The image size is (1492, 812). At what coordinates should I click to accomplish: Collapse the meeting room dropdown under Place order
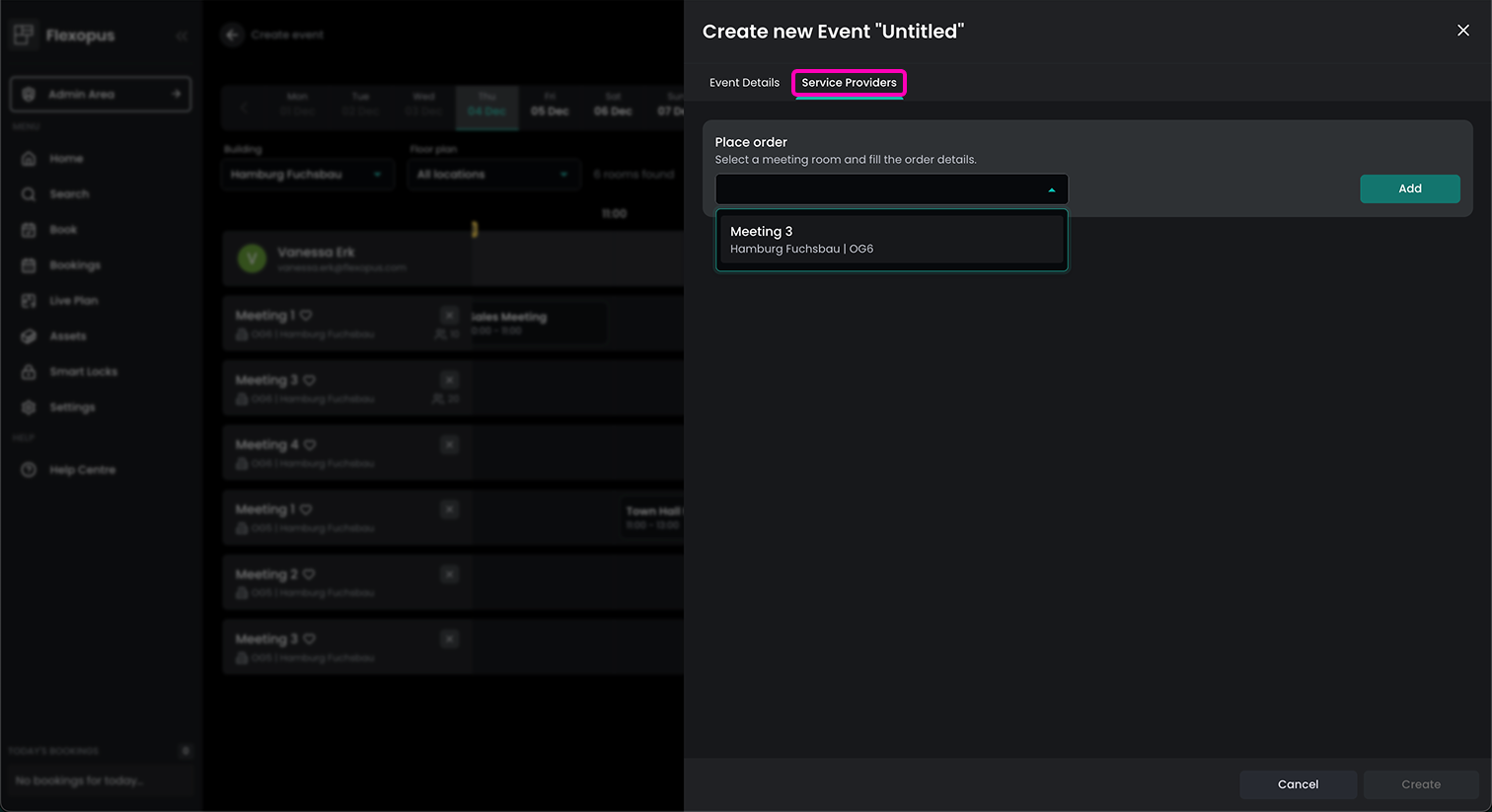click(1051, 189)
